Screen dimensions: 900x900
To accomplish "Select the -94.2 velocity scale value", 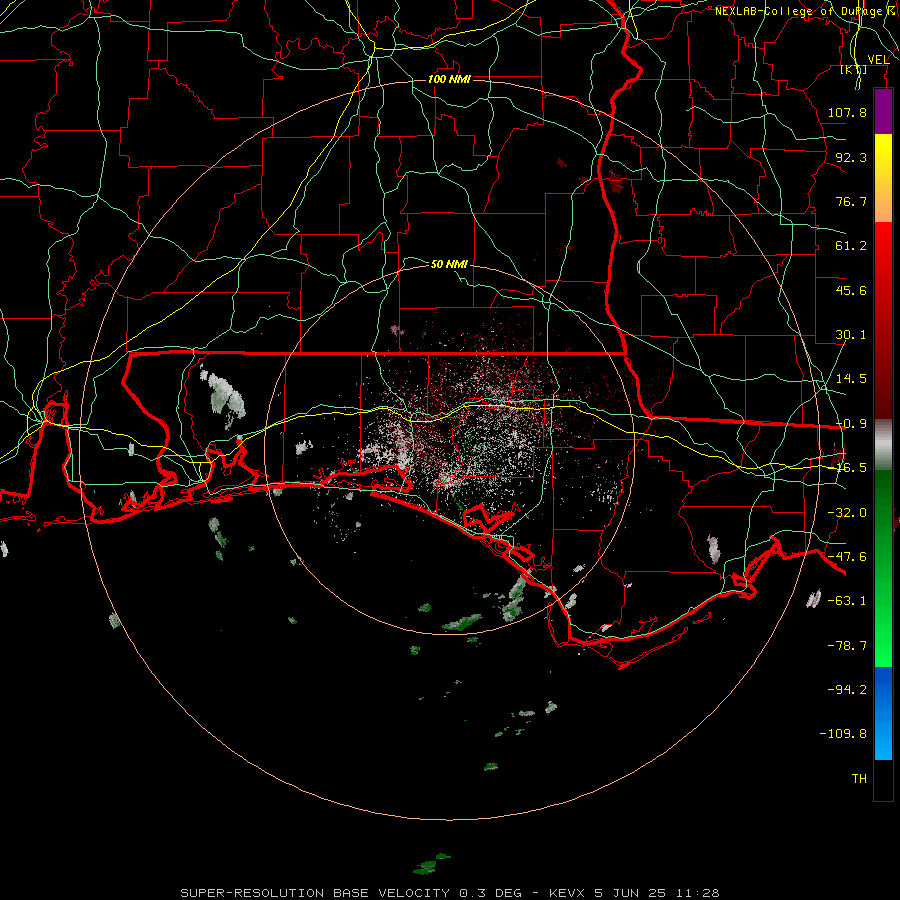I will pyautogui.click(x=847, y=689).
